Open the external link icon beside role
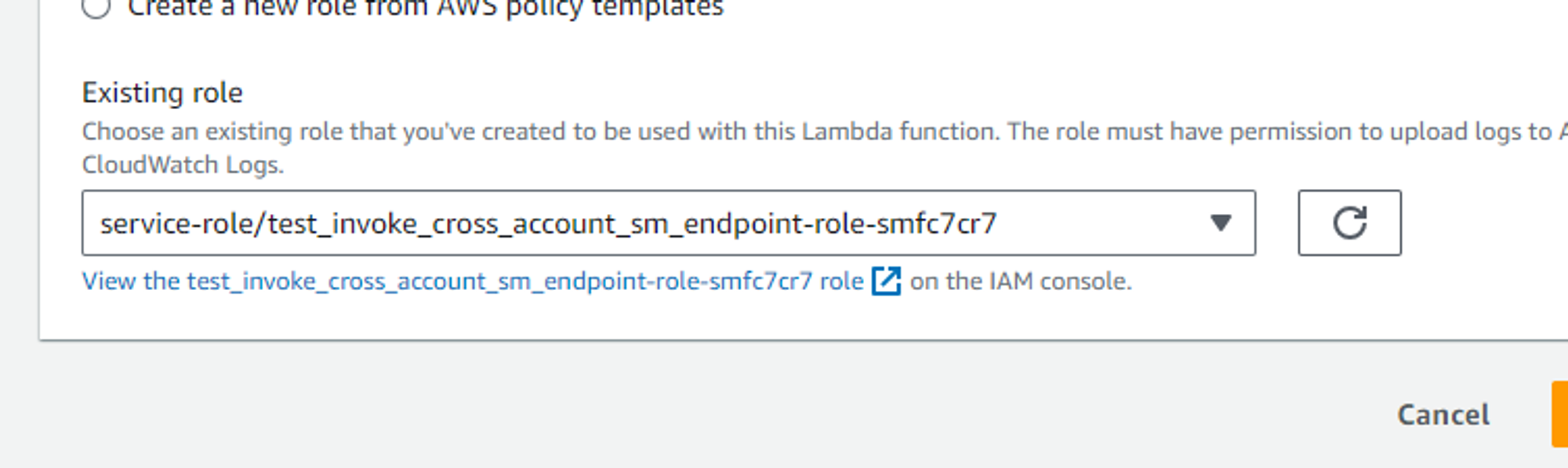1568x468 pixels. tap(887, 281)
